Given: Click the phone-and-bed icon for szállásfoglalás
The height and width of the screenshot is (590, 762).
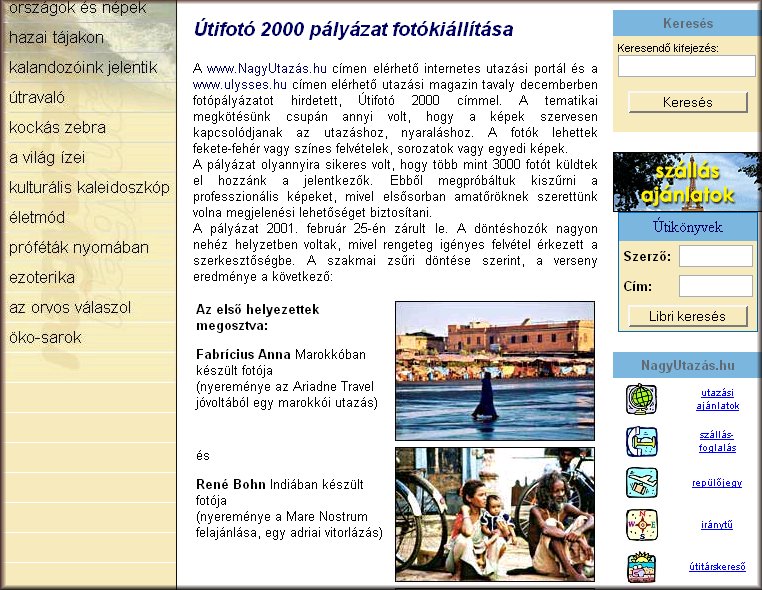Looking at the screenshot, I should tap(641, 441).
